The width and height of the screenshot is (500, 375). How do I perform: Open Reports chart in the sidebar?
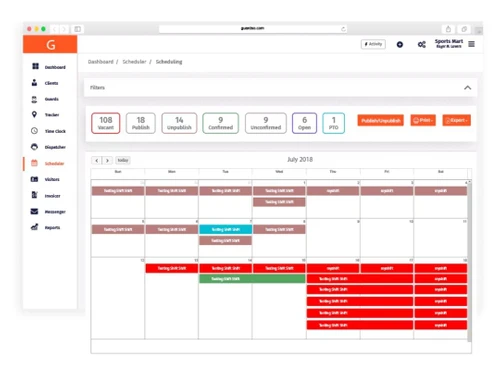click(34, 227)
